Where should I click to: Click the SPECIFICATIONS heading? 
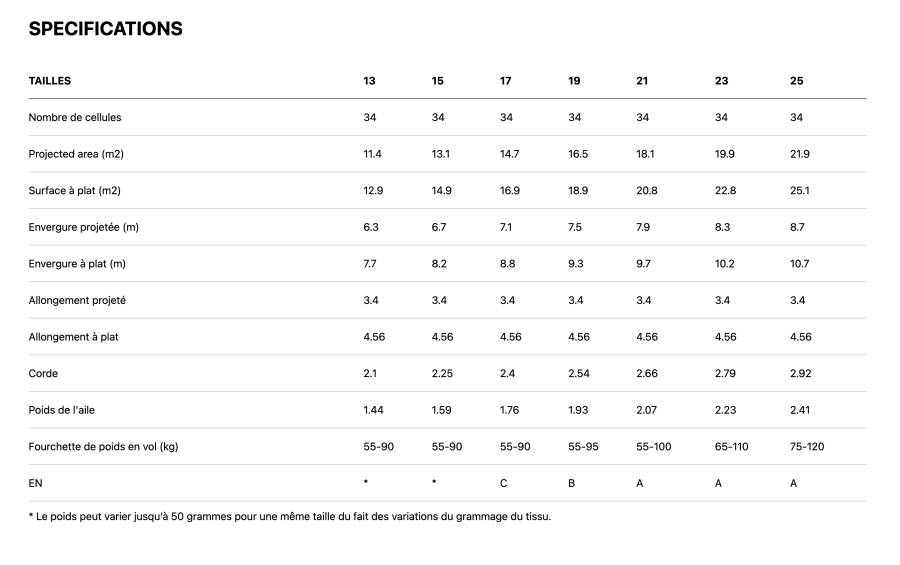click(106, 29)
